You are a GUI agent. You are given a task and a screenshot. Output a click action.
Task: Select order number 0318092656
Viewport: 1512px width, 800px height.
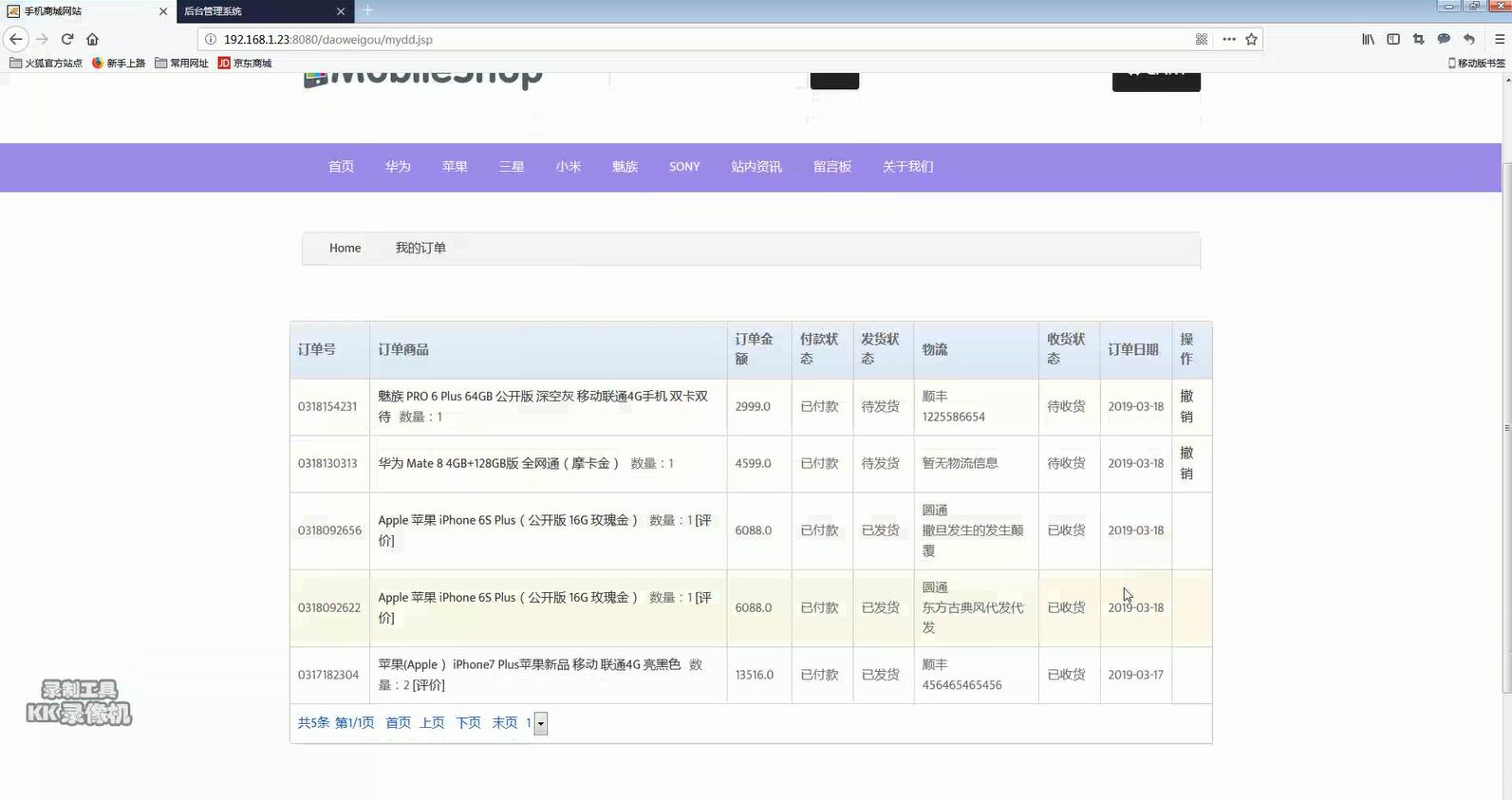pyautogui.click(x=329, y=530)
